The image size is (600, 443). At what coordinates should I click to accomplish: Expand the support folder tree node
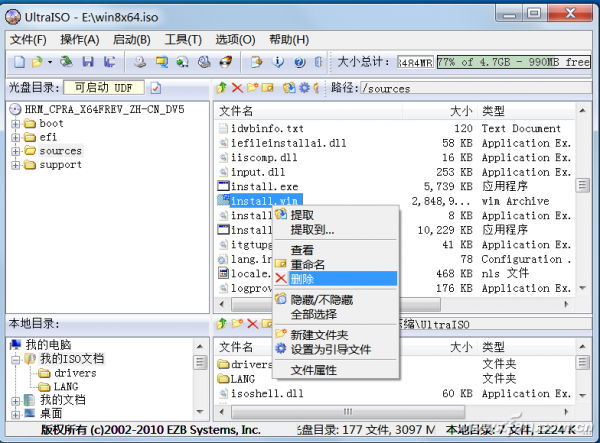click(15, 165)
